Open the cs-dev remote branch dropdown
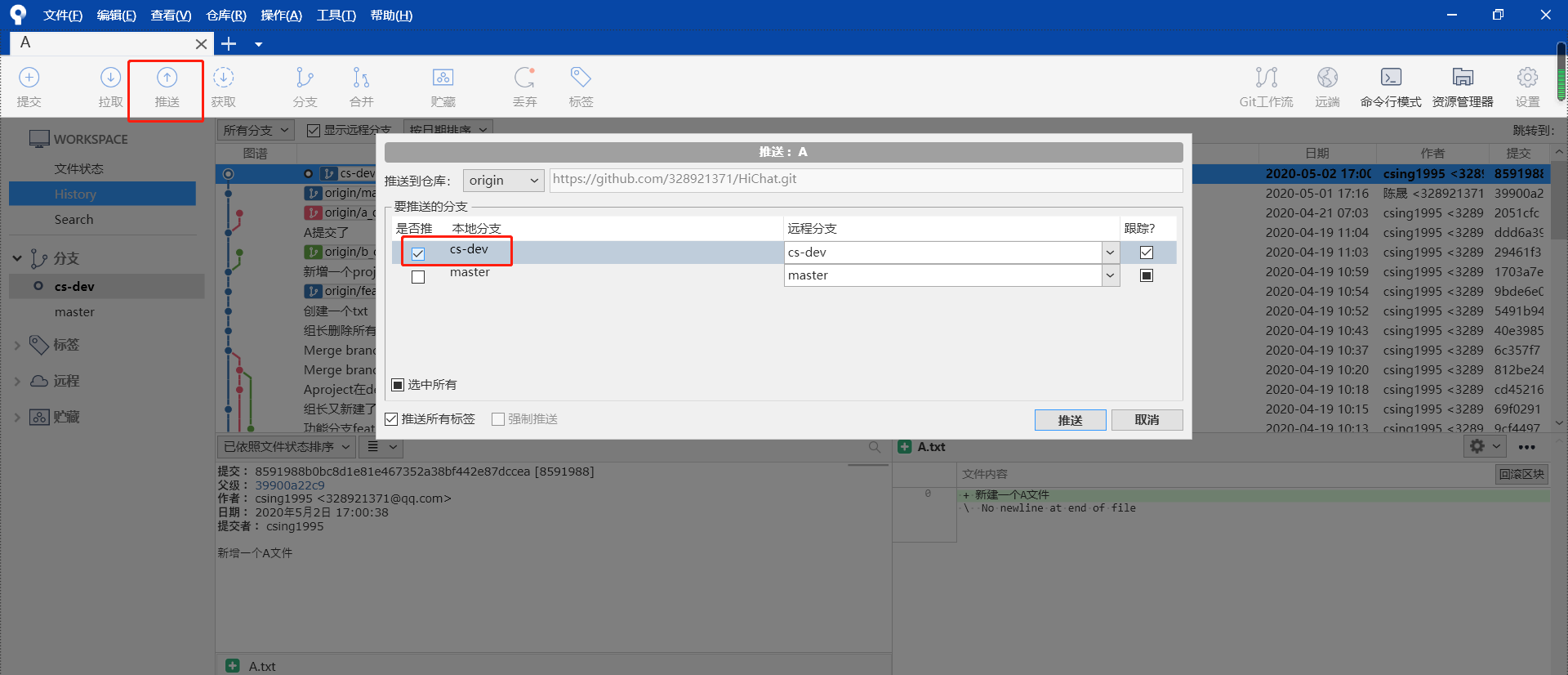Image resolution: width=1568 pixels, height=675 pixels. tap(1110, 253)
